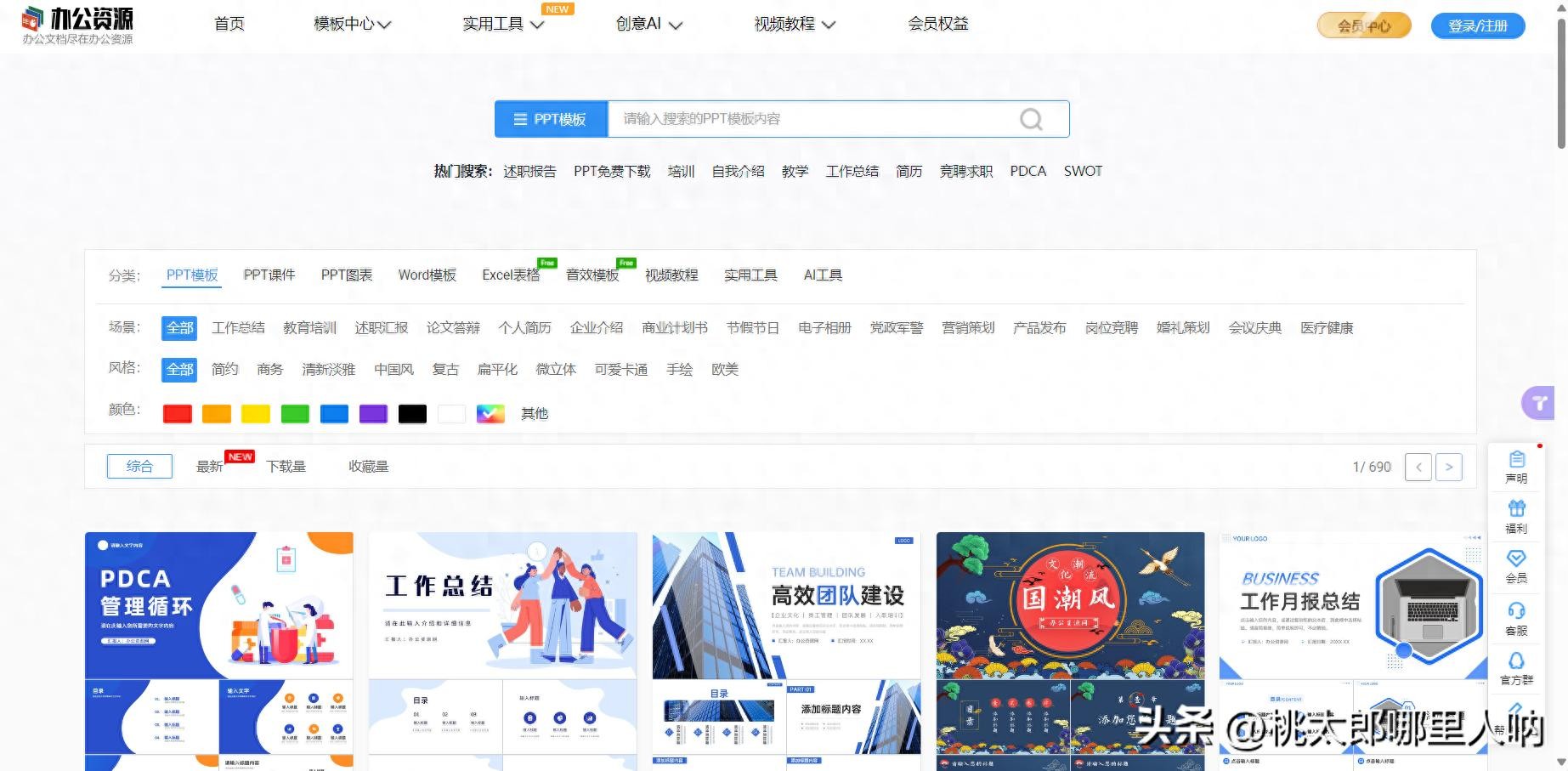Open the 会员权益 menu item
The width and height of the screenshot is (1568, 771).
[937, 25]
